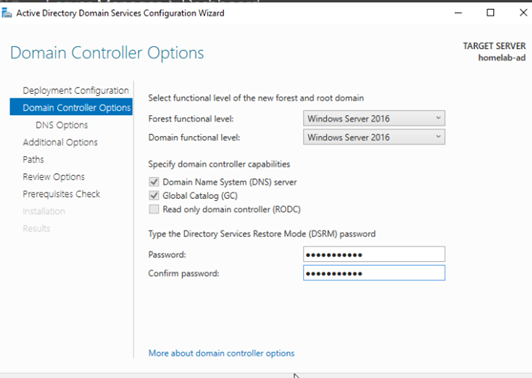Click the homelab-ad target server name
Image resolution: width=532 pixels, height=378 pixels.
[502, 58]
